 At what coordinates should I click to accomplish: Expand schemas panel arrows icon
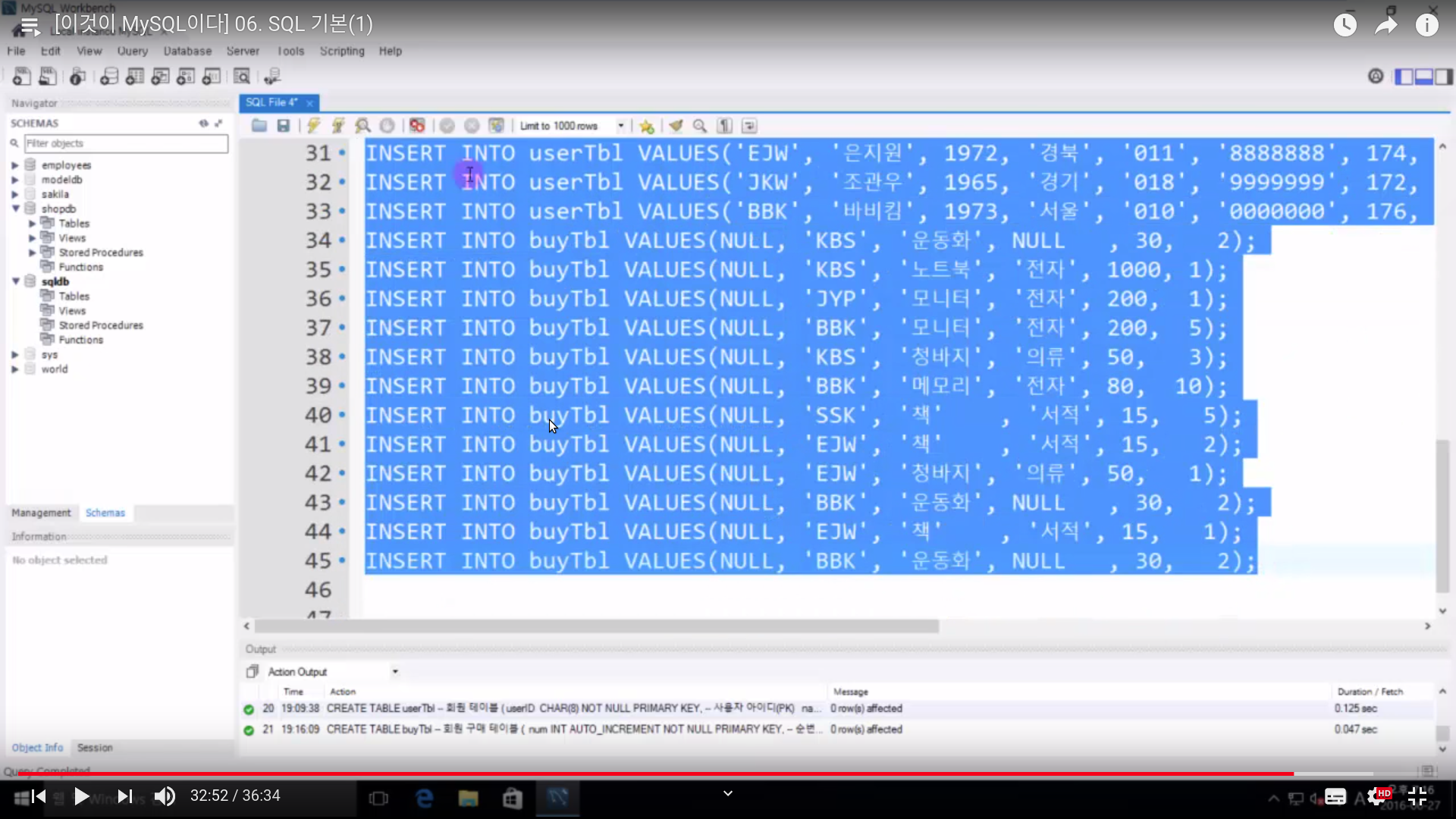point(218,123)
